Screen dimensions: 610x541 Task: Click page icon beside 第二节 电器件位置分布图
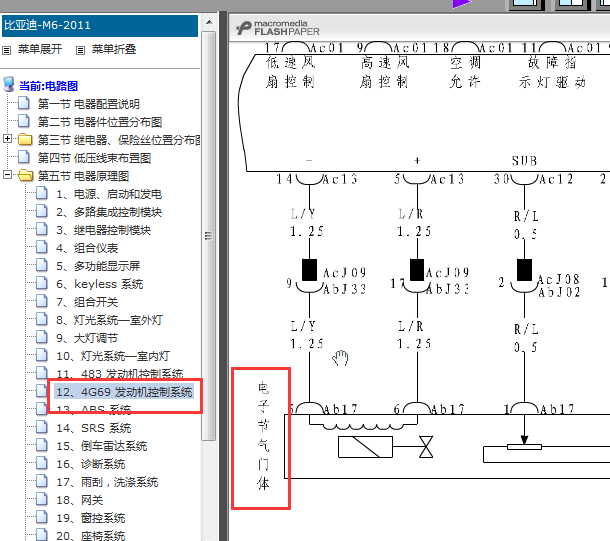(24, 121)
